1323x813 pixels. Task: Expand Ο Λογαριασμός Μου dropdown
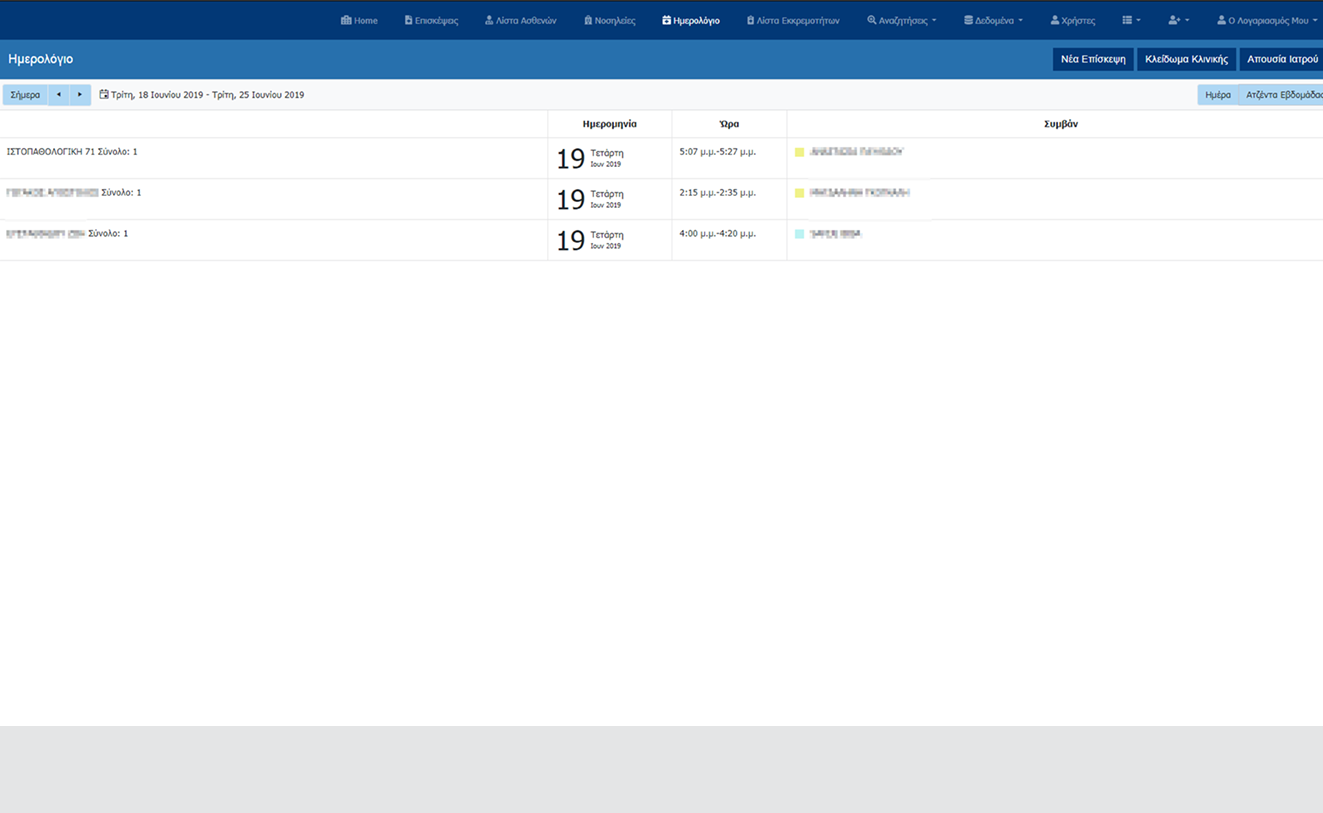pos(1267,20)
